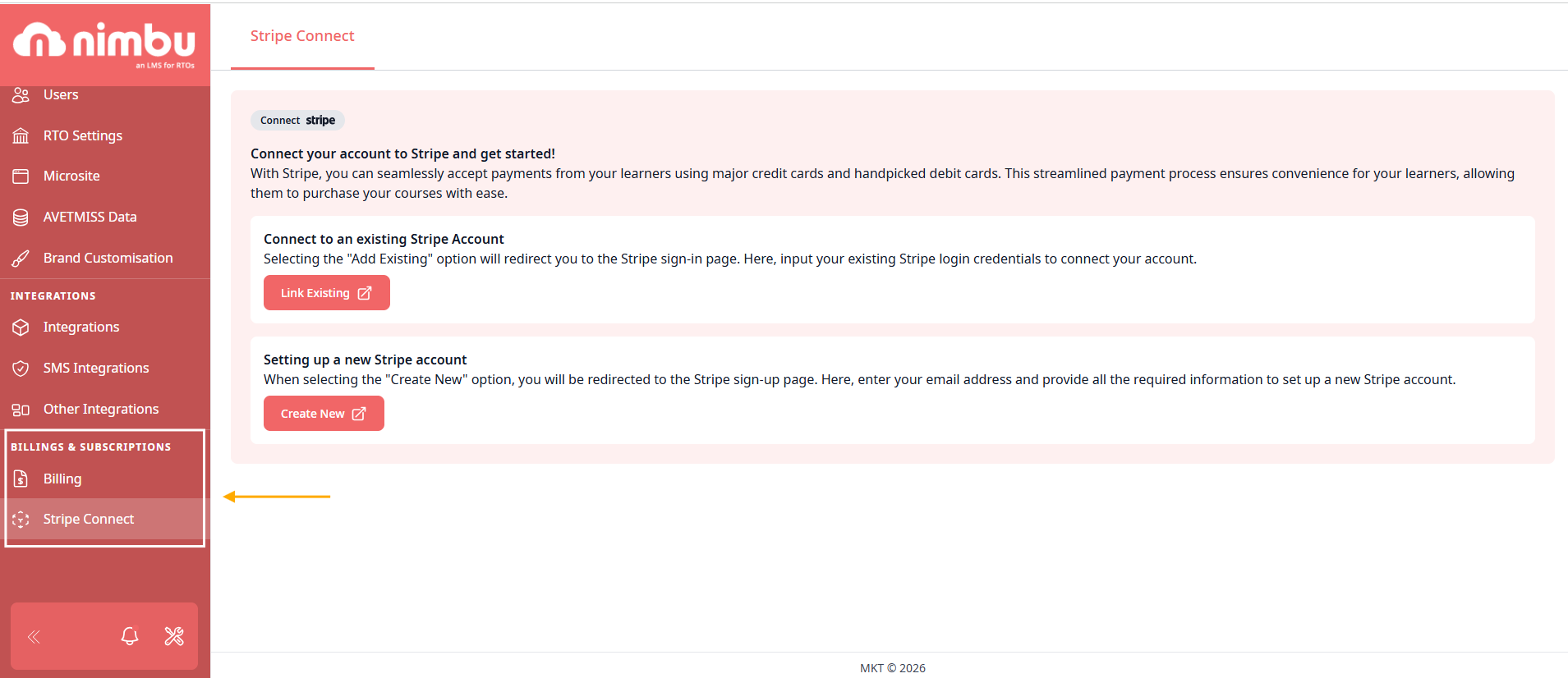Click the Connect stripe badge
Screen dimensions: 1568x678
(297, 120)
